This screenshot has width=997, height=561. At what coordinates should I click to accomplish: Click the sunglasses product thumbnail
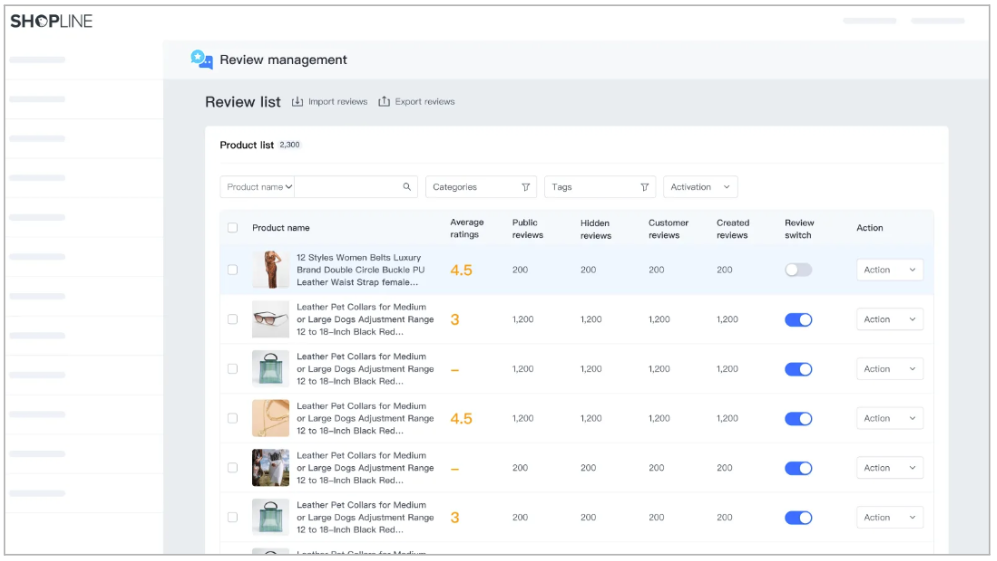(270, 319)
